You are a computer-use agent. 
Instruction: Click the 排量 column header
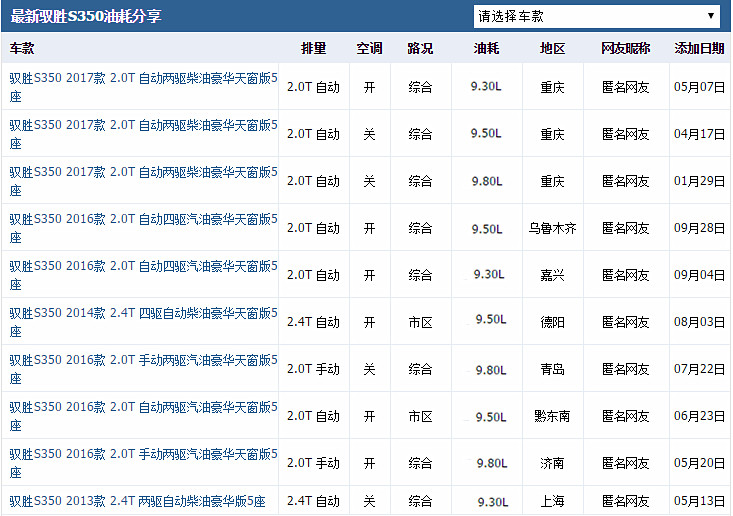tap(313, 48)
